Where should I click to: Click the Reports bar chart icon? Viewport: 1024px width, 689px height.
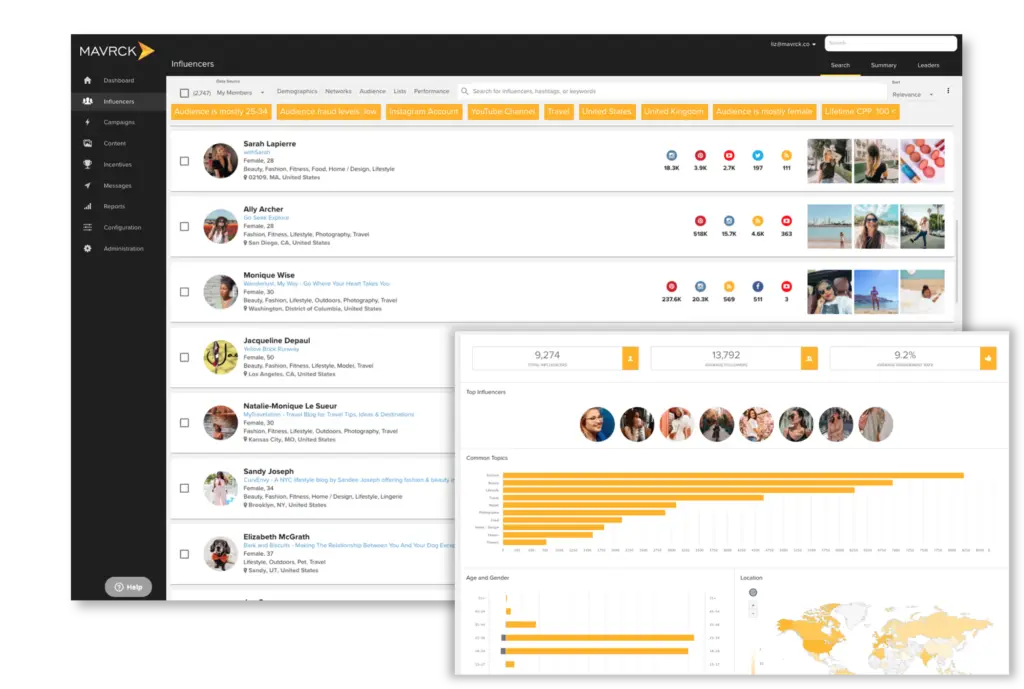88,206
